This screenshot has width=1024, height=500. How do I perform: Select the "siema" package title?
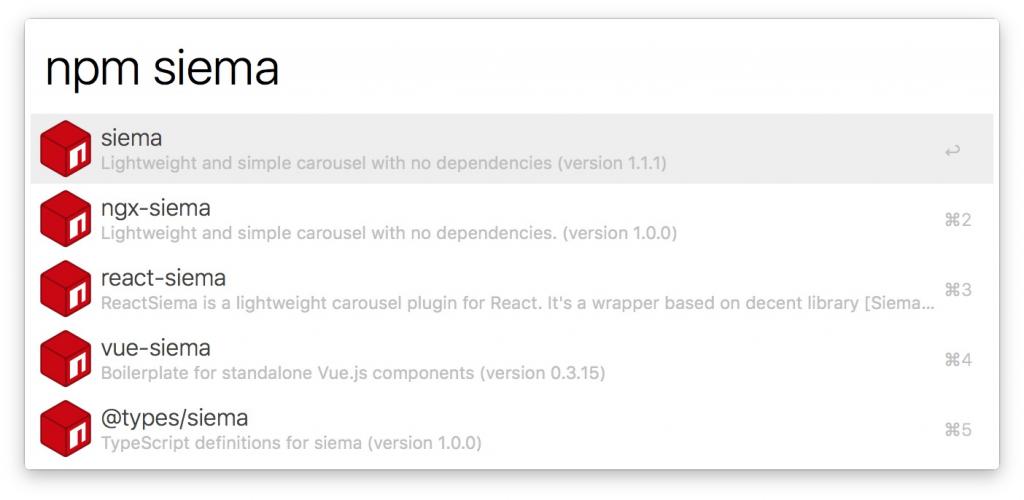pos(131,138)
